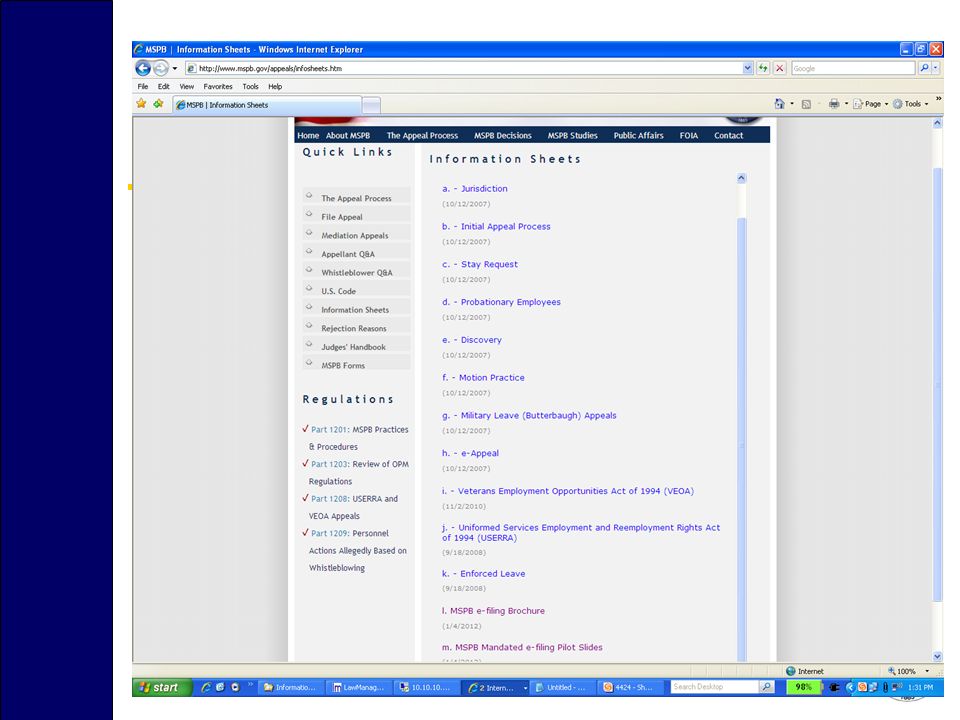Screen dimensions: 960x720
Task: Open the search provider dropdown arrow
Action: tap(936, 69)
